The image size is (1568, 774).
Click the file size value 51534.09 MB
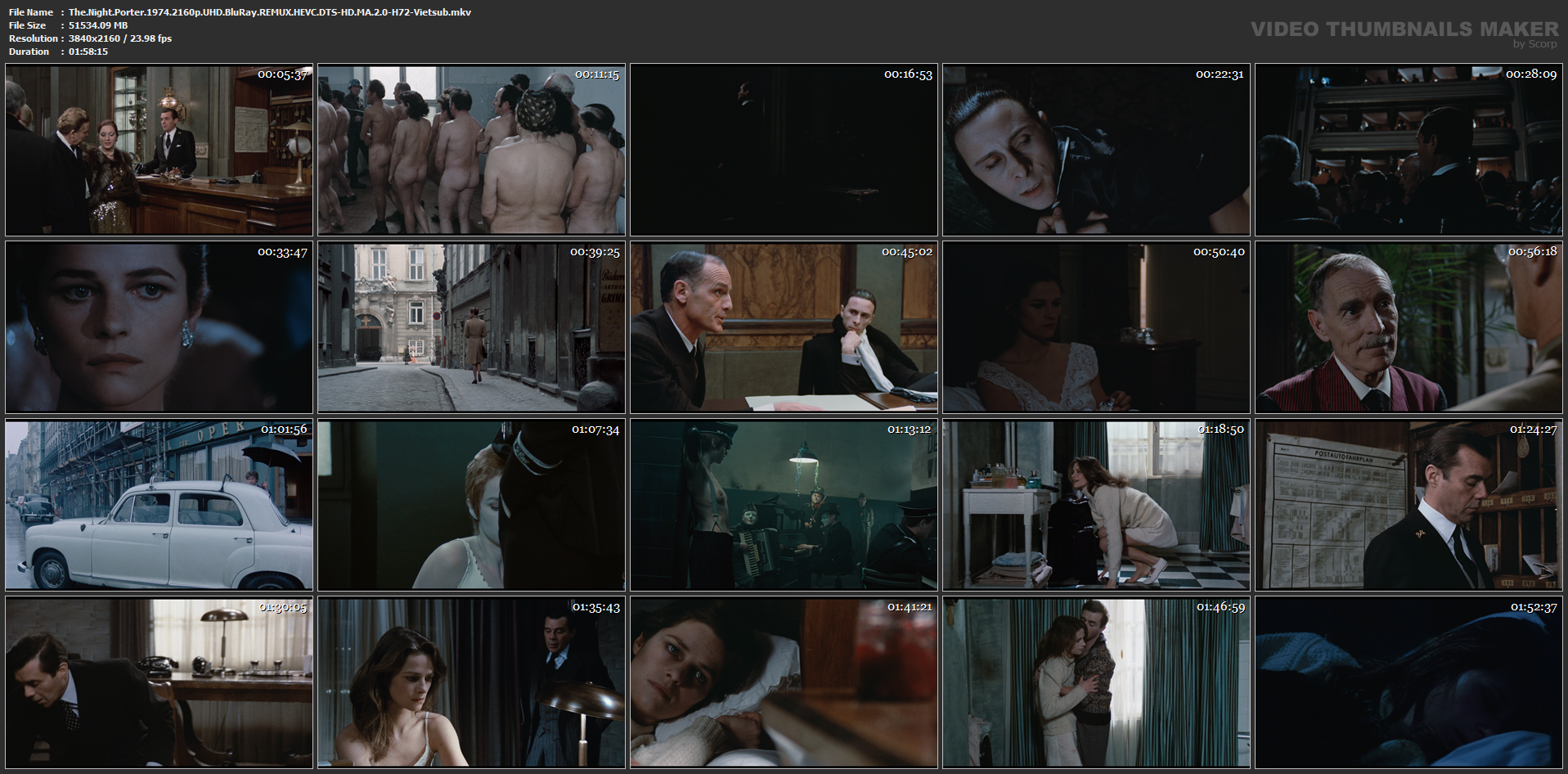(98, 25)
